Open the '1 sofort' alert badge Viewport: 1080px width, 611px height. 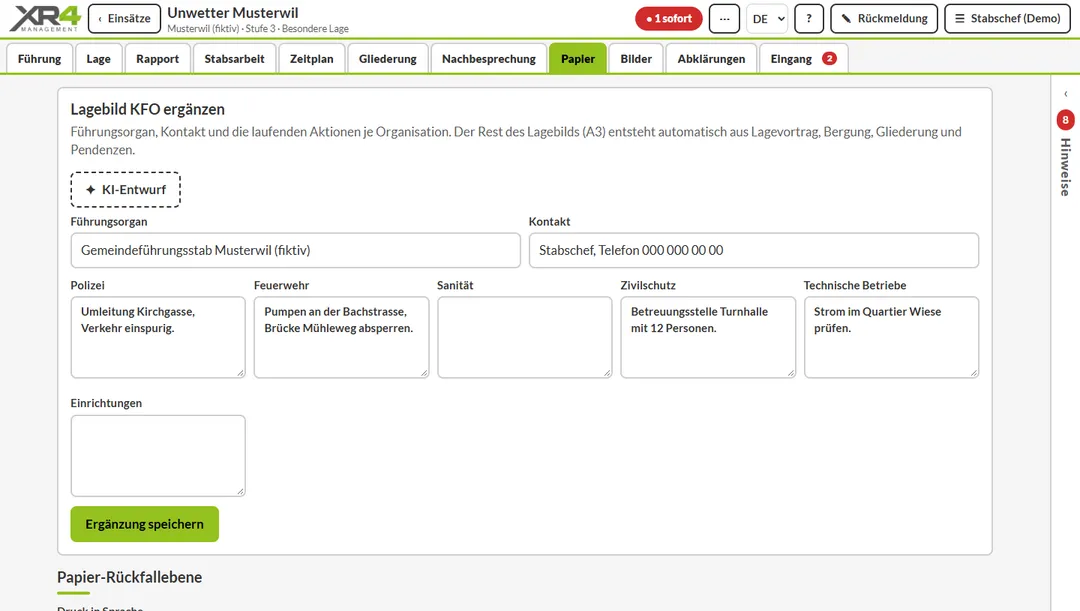coord(669,19)
